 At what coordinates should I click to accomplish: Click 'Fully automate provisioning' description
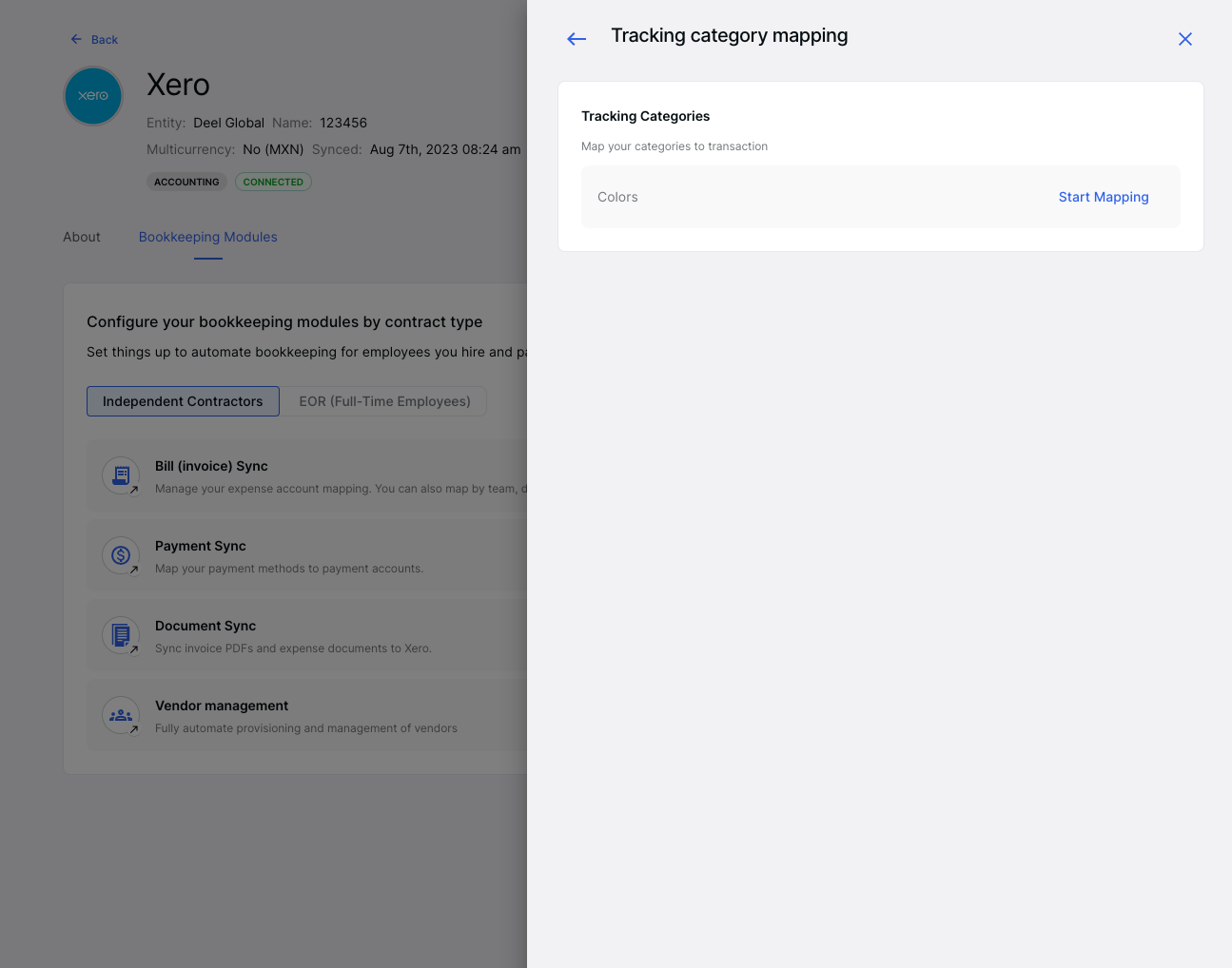tap(306, 728)
